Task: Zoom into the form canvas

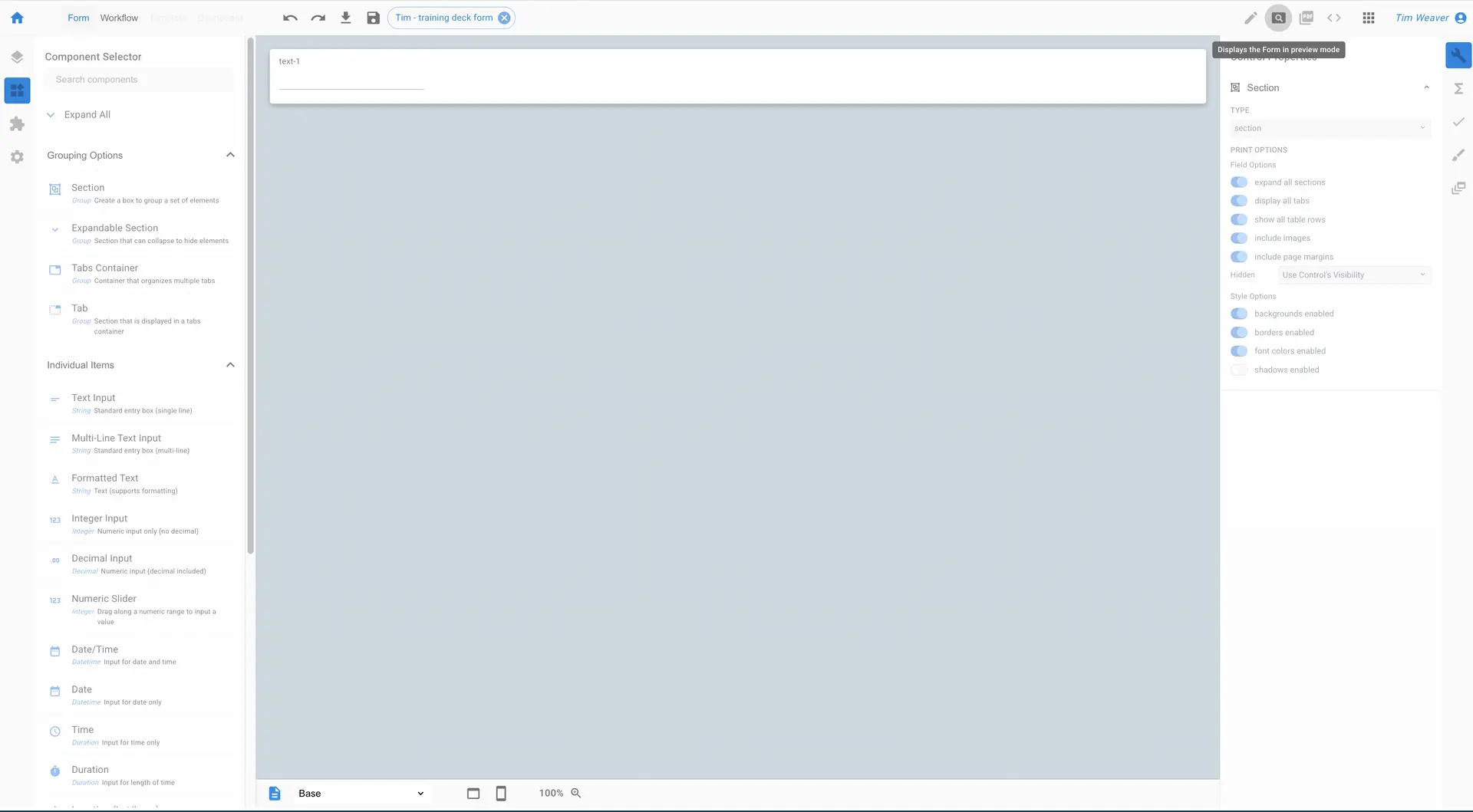Action: tap(576, 793)
